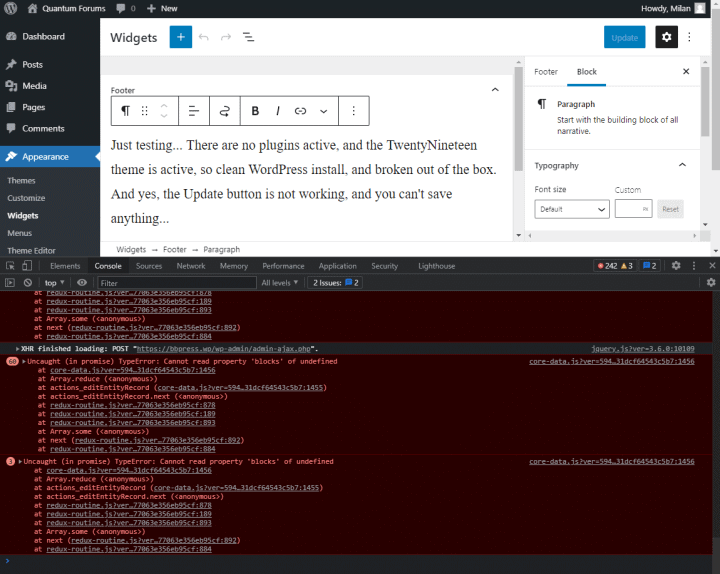Toggle the settings gear sidebar button
This screenshot has width=720, height=574.
click(x=666, y=37)
